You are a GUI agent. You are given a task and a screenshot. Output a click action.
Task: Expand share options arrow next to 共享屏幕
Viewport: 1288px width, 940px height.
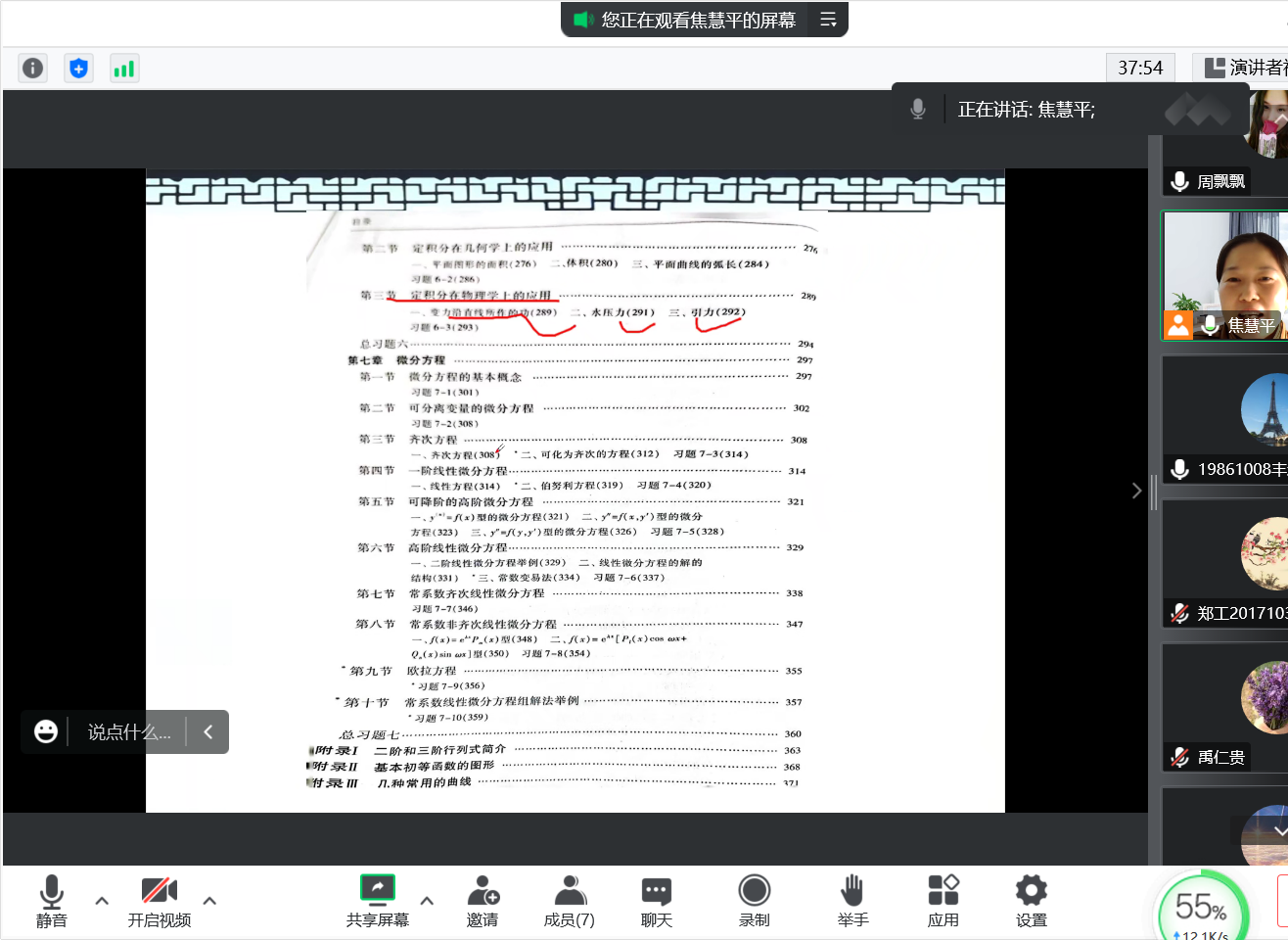point(427,900)
